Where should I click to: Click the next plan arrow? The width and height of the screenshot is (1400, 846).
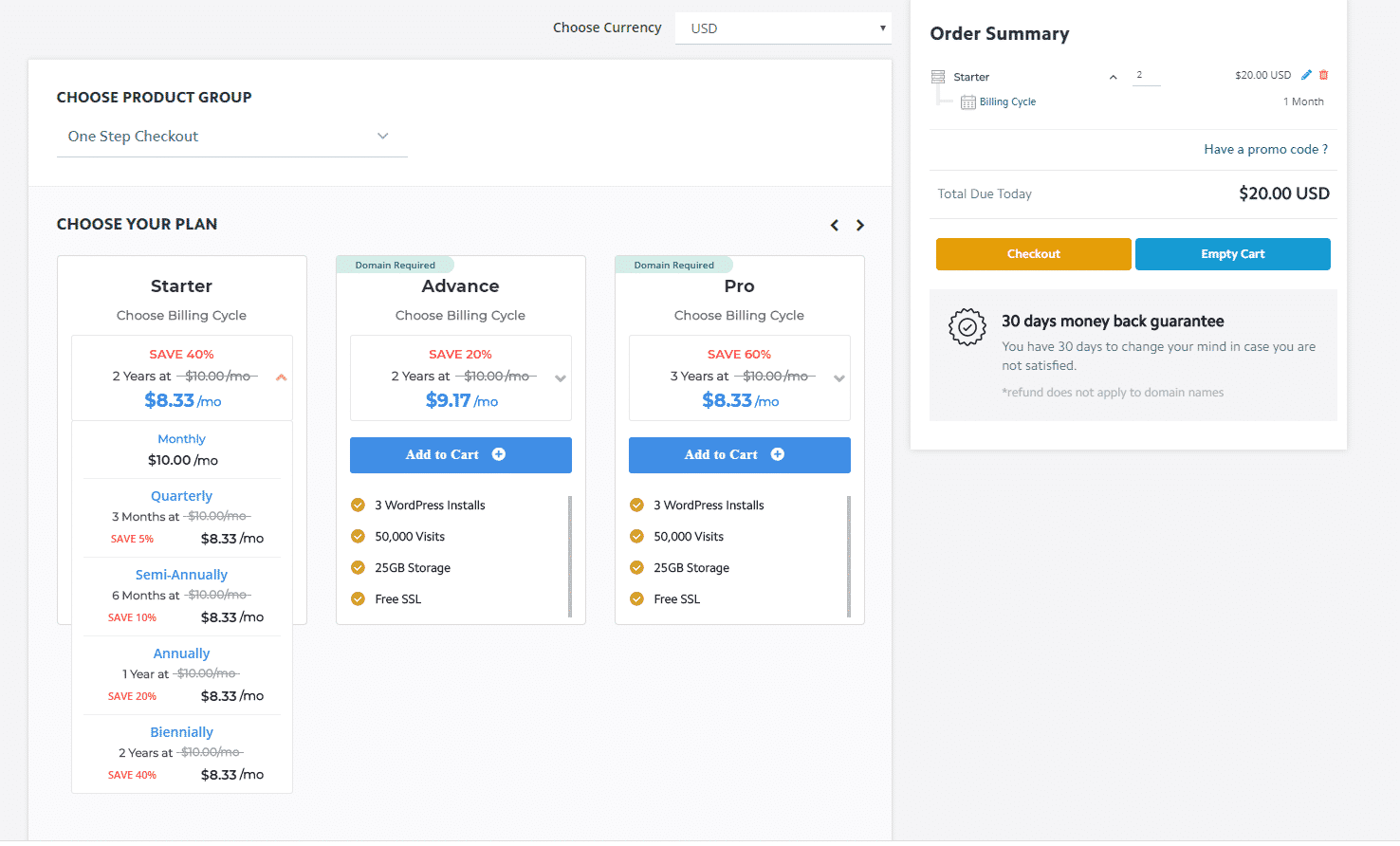tap(860, 226)
